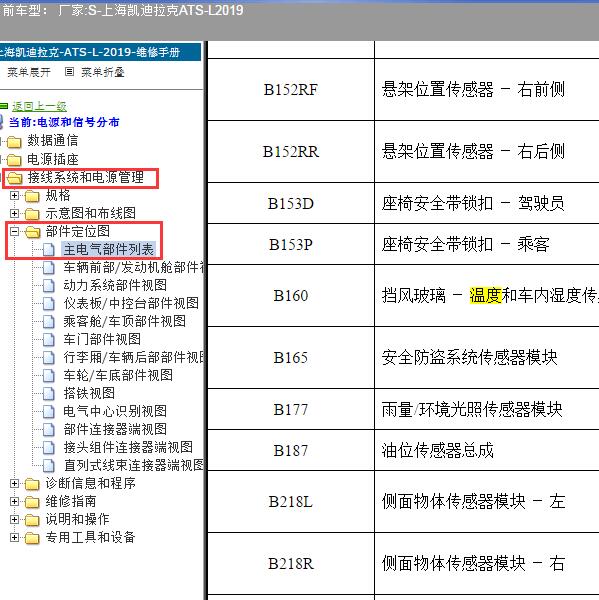This screenshot has height=600, width=599.
Task: Click 悬架位置传感器 - 右前侧 description
Action: [x=473, y=90]
